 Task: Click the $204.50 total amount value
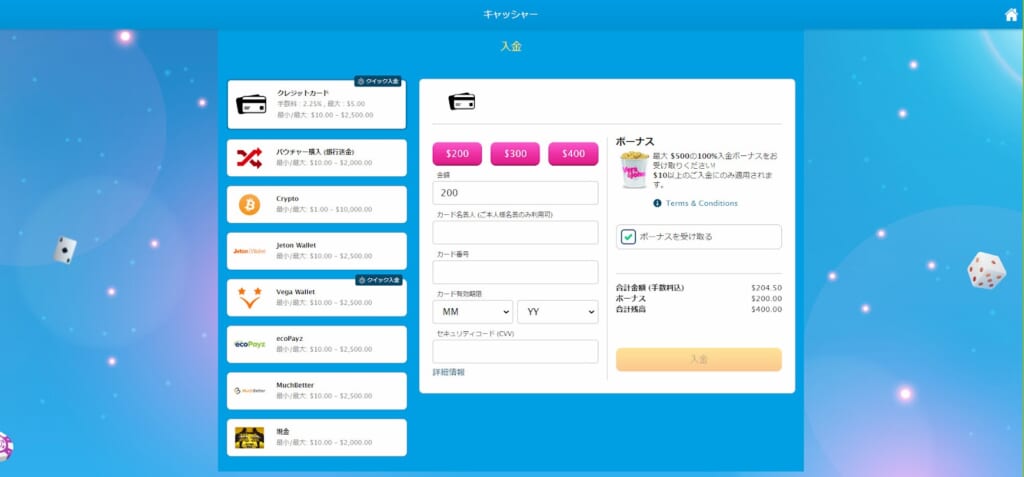tap(767, 288)
